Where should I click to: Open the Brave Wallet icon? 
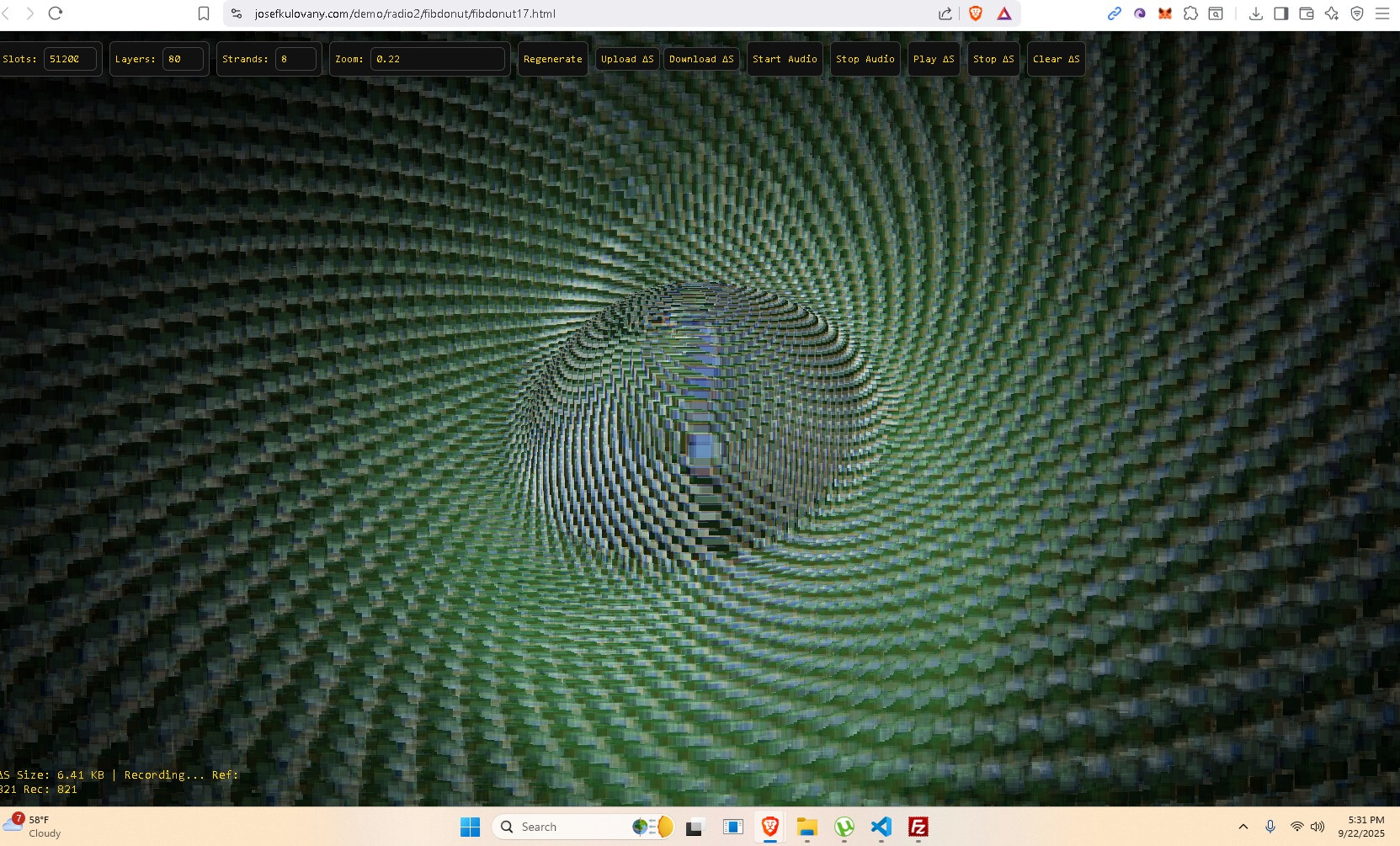click(1306, 13)
